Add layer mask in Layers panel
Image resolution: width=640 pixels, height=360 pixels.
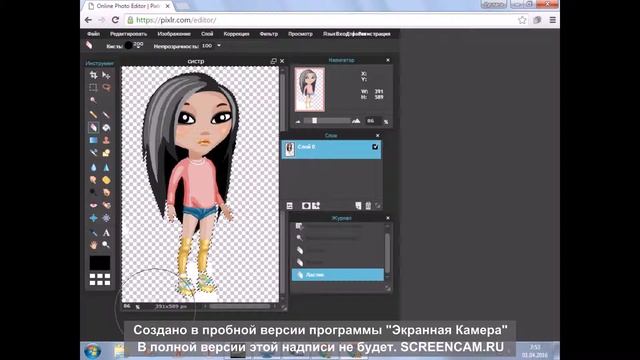click(306, 206)
